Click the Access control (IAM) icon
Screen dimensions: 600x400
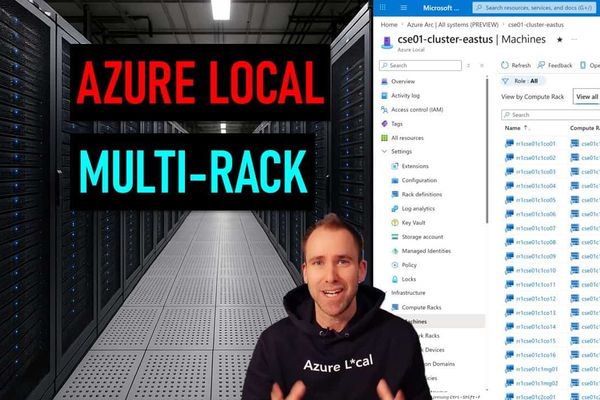(x=385, y=110)
